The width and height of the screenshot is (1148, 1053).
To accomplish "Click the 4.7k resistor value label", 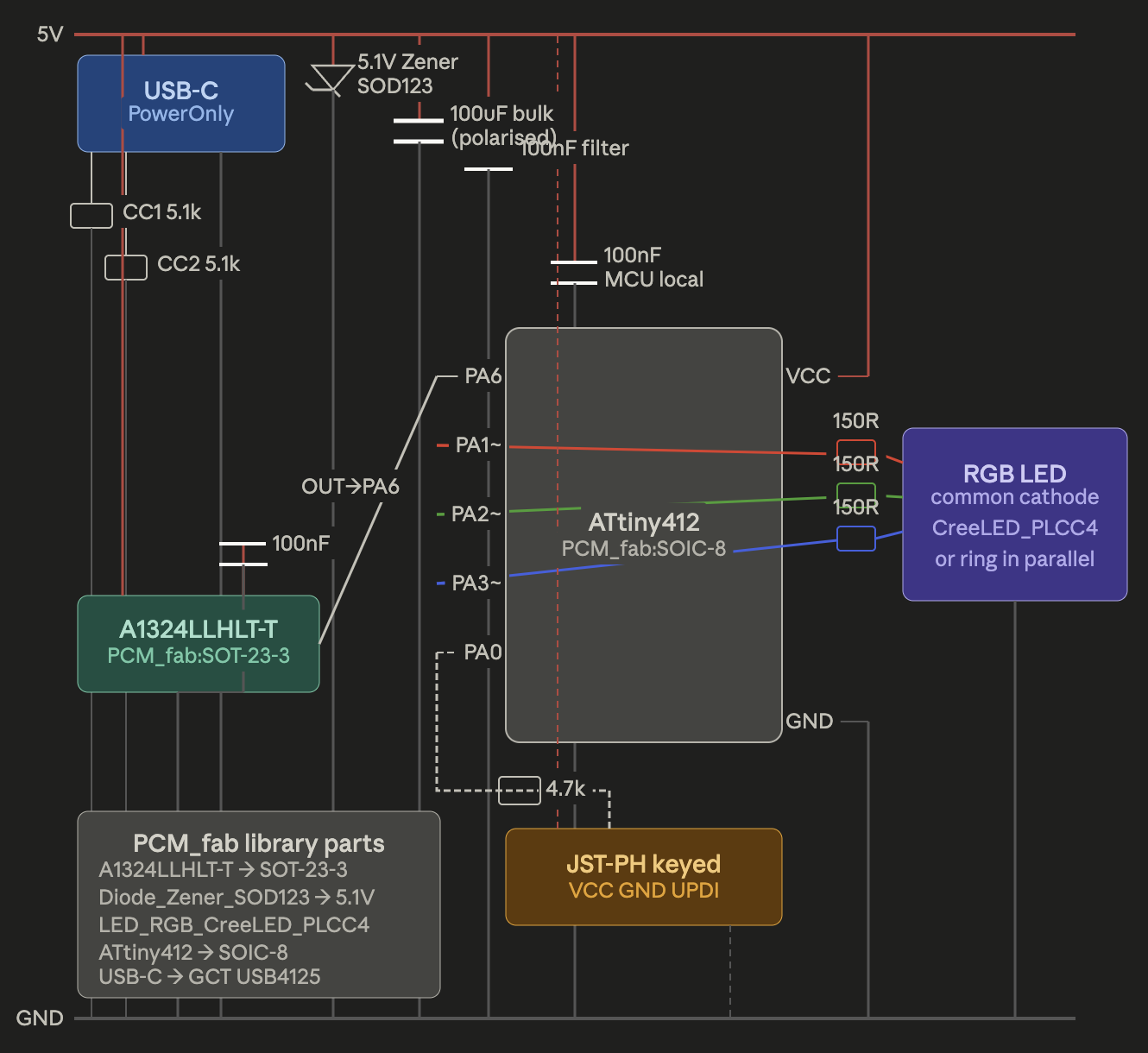I will pos(565,789).
